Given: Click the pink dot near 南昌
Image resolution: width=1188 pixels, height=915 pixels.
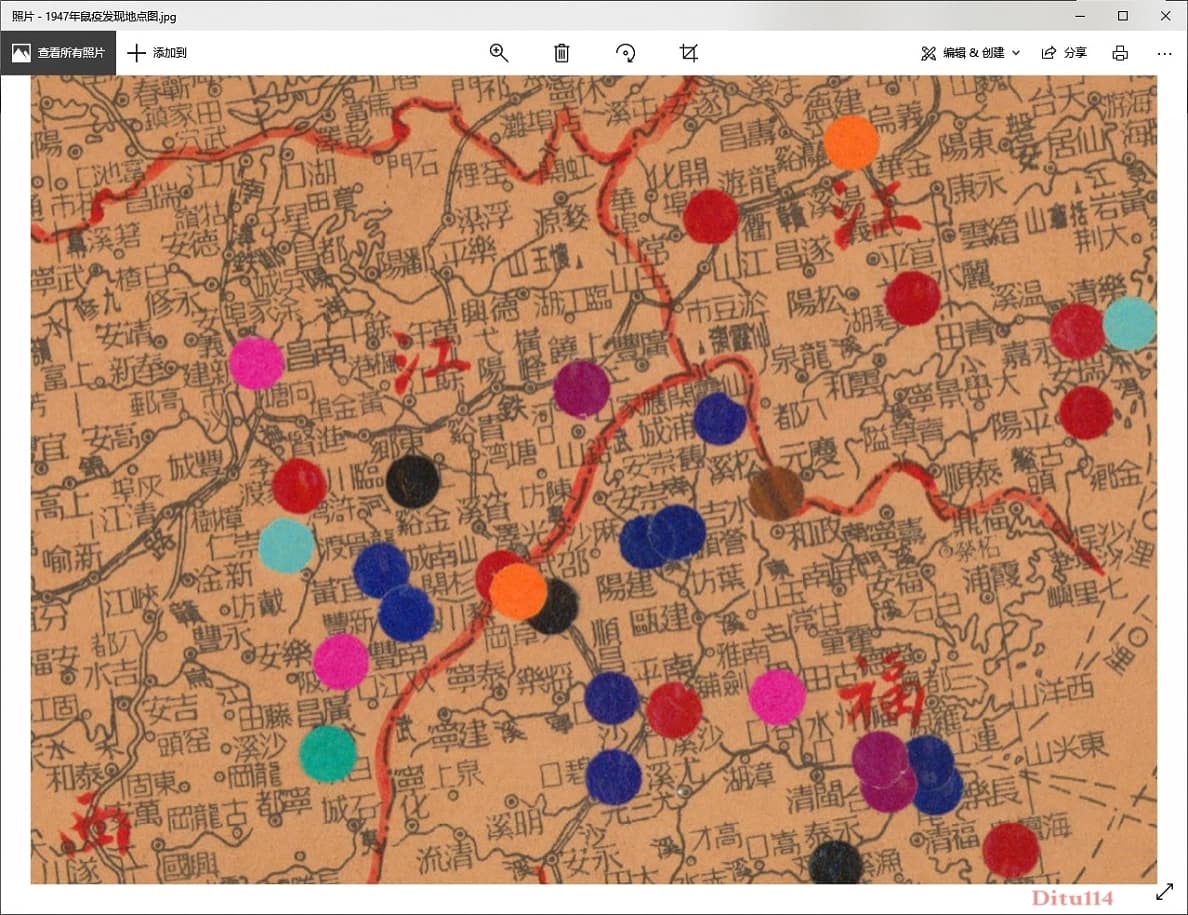Looking at the screenshot, I should click(x=256, y=363).
